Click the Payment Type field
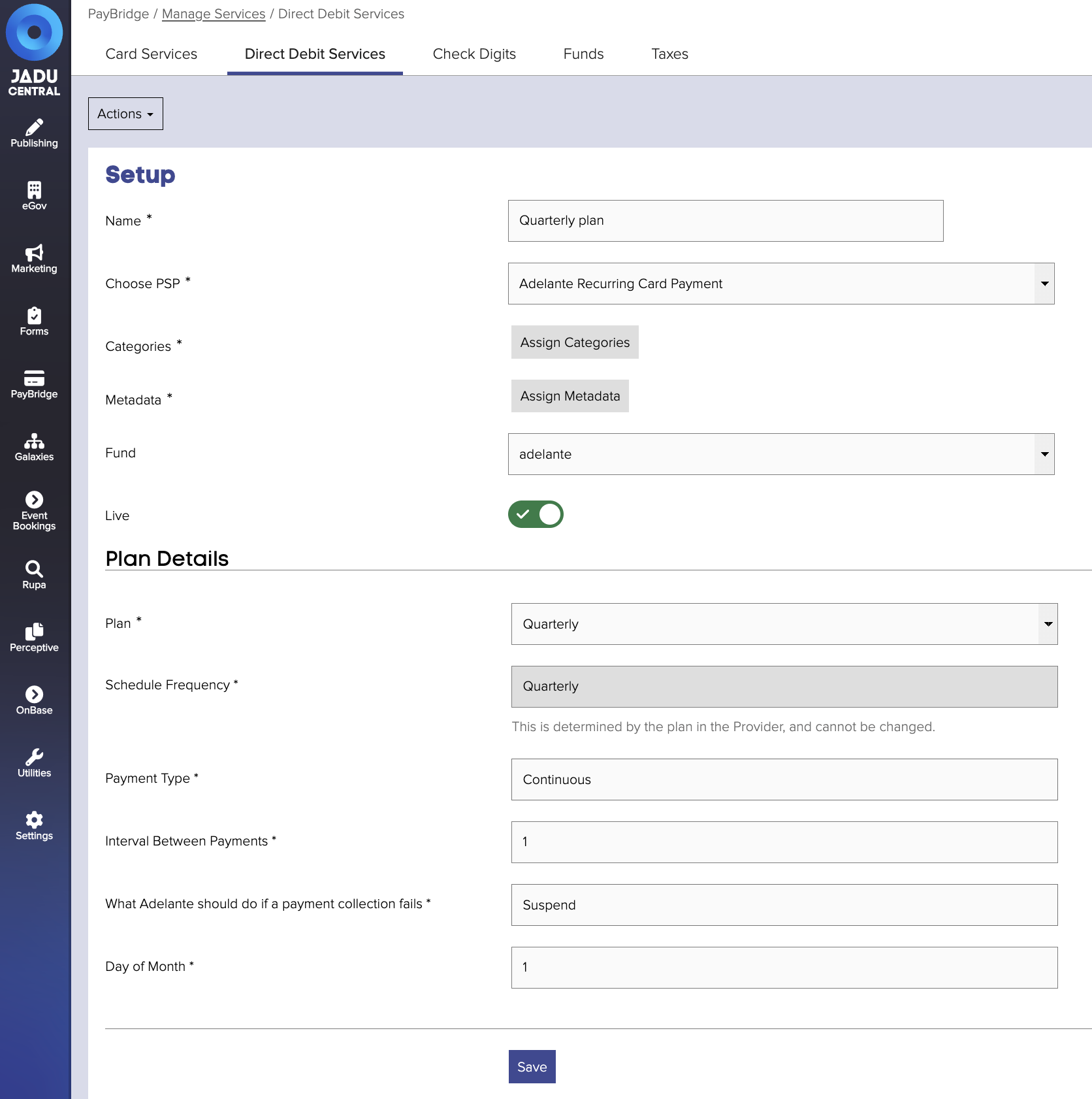This screenshot has width=1092, height=1099. click(784, 779)
